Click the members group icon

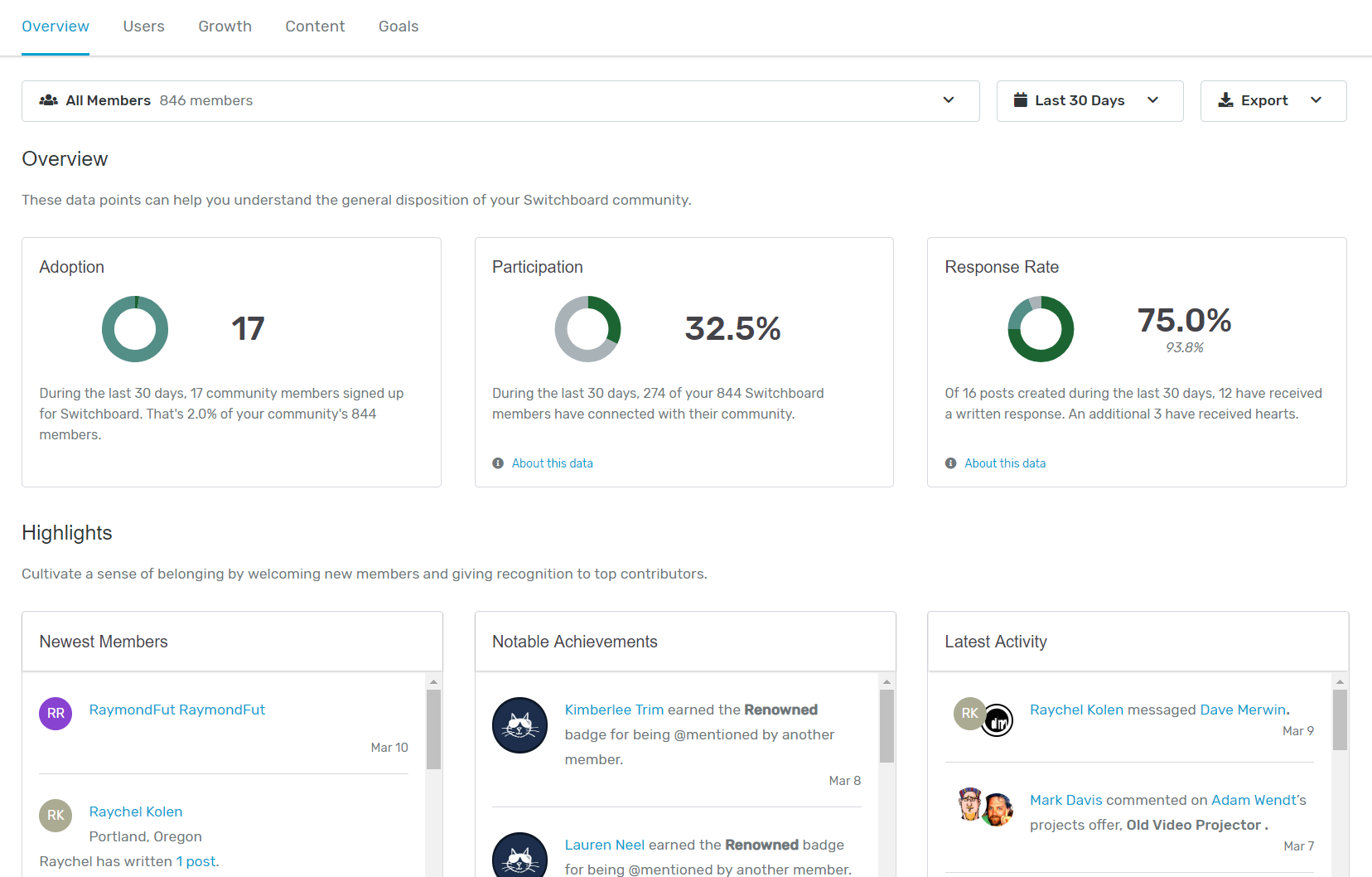coord(49,100)
